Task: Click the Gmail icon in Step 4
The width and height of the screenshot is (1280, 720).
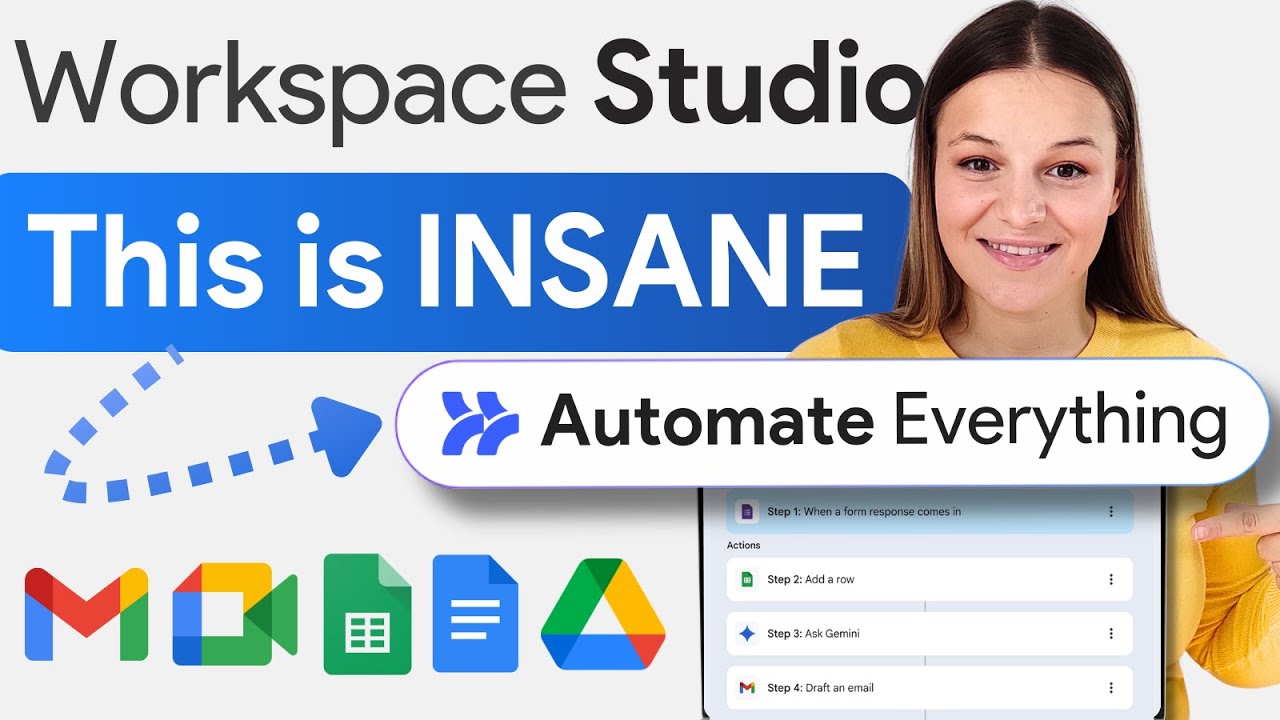Action: coord(746,687)
